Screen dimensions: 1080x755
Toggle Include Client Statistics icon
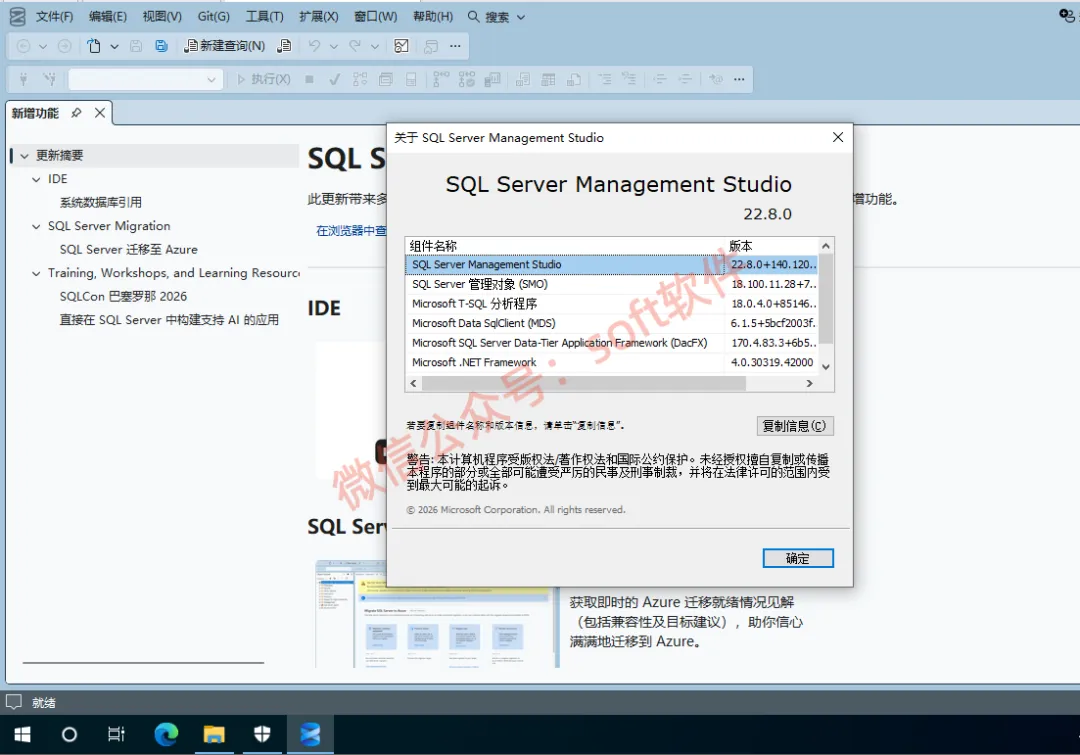(492, 79)
